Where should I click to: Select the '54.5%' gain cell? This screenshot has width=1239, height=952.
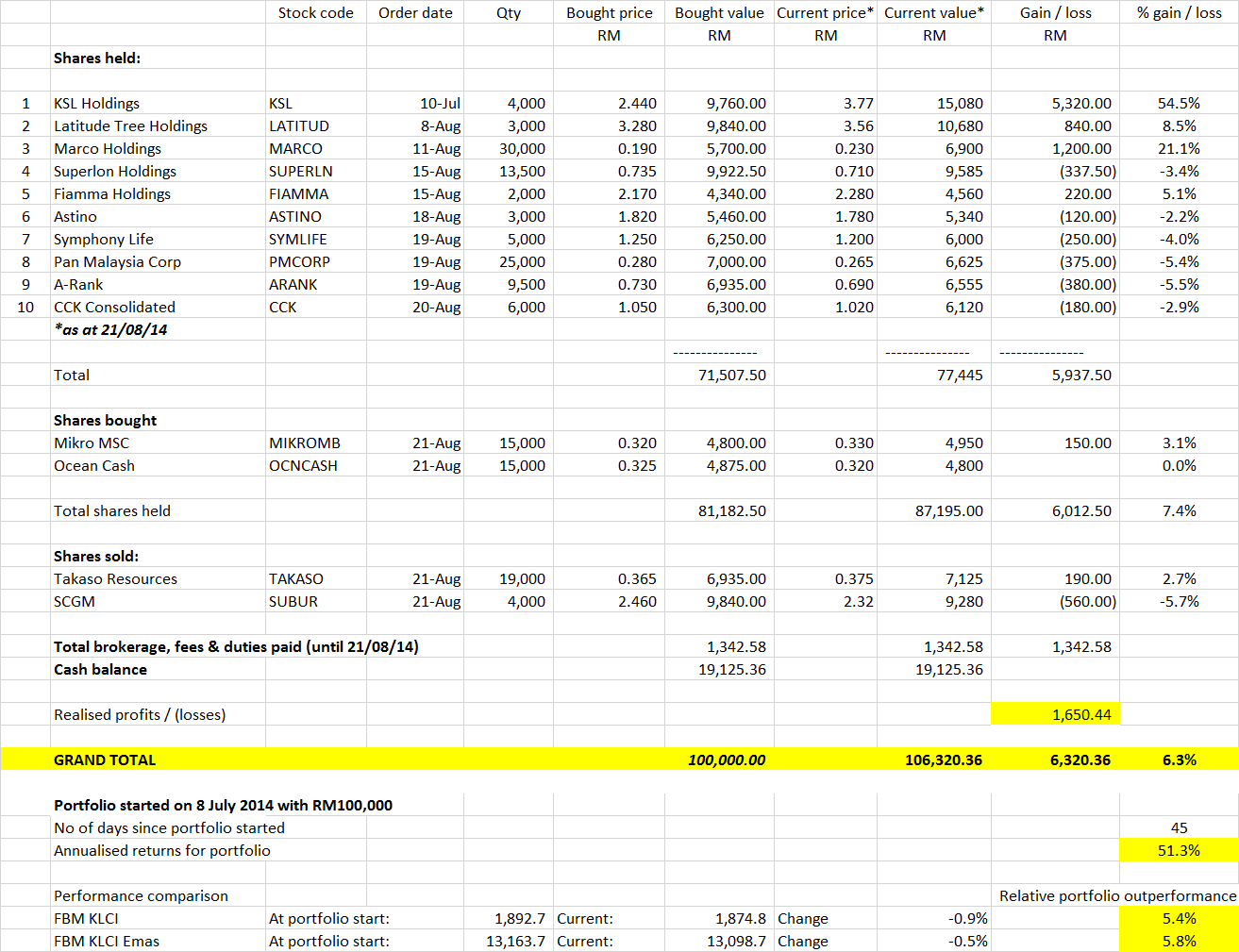(1180, 103)
